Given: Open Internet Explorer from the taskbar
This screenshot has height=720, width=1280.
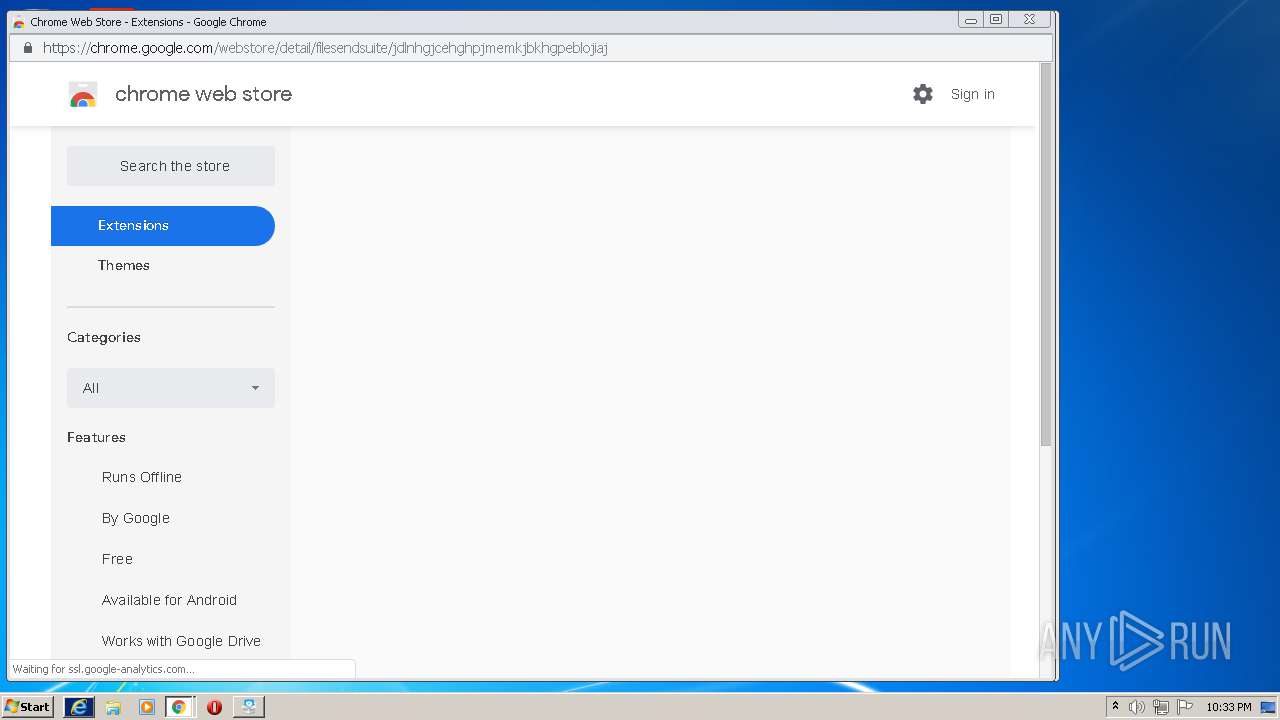Looking at the screenshot, I should [78, 707].
